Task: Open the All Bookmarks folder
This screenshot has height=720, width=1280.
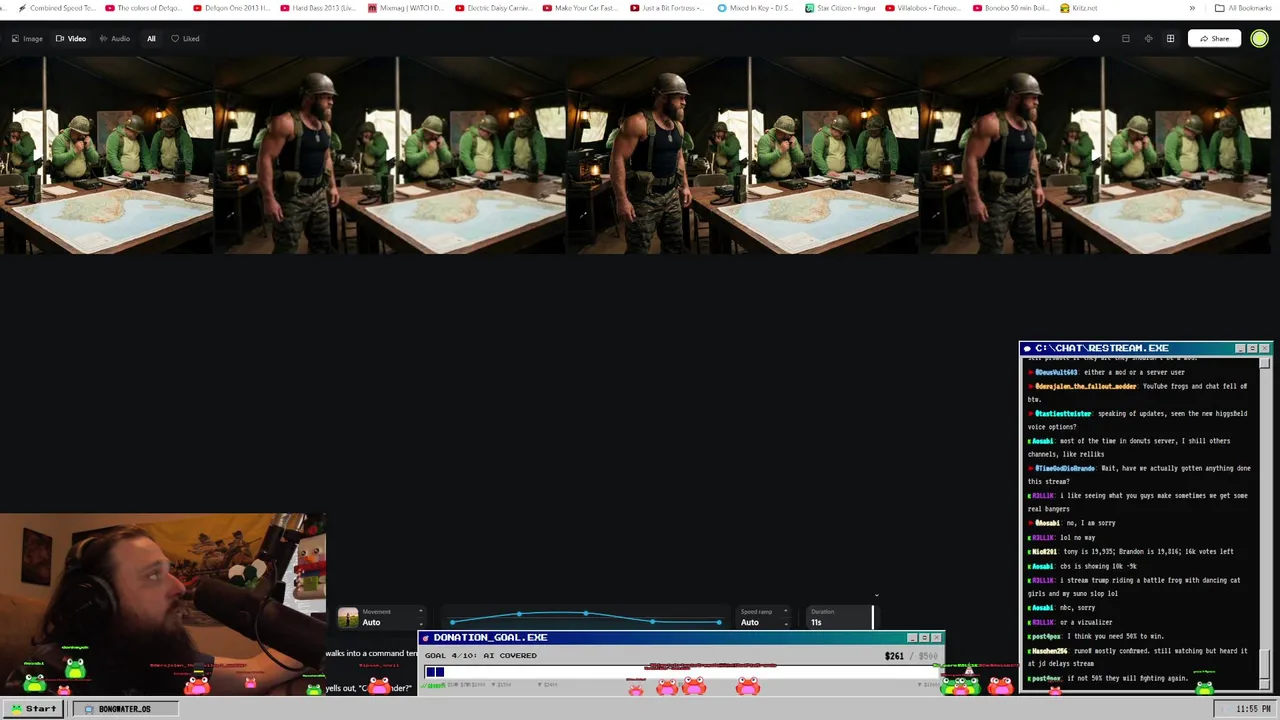Action: pos(1243,8)
